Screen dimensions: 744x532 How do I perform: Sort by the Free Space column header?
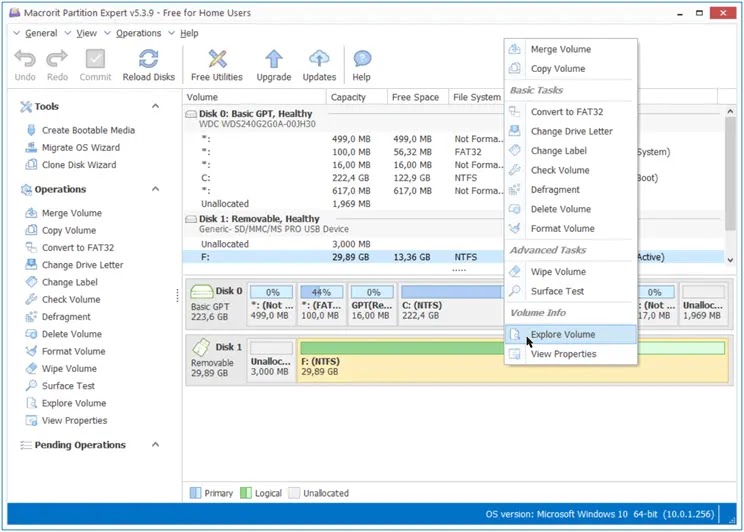click(418, 97)
